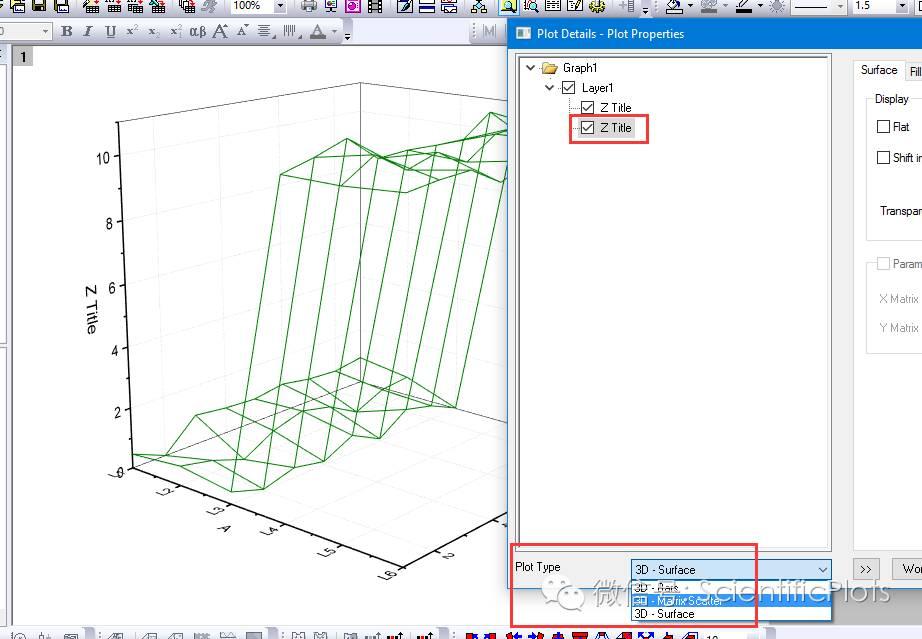
Task: Open the zoom level 100% dropdown
Action: click(280, 8)
